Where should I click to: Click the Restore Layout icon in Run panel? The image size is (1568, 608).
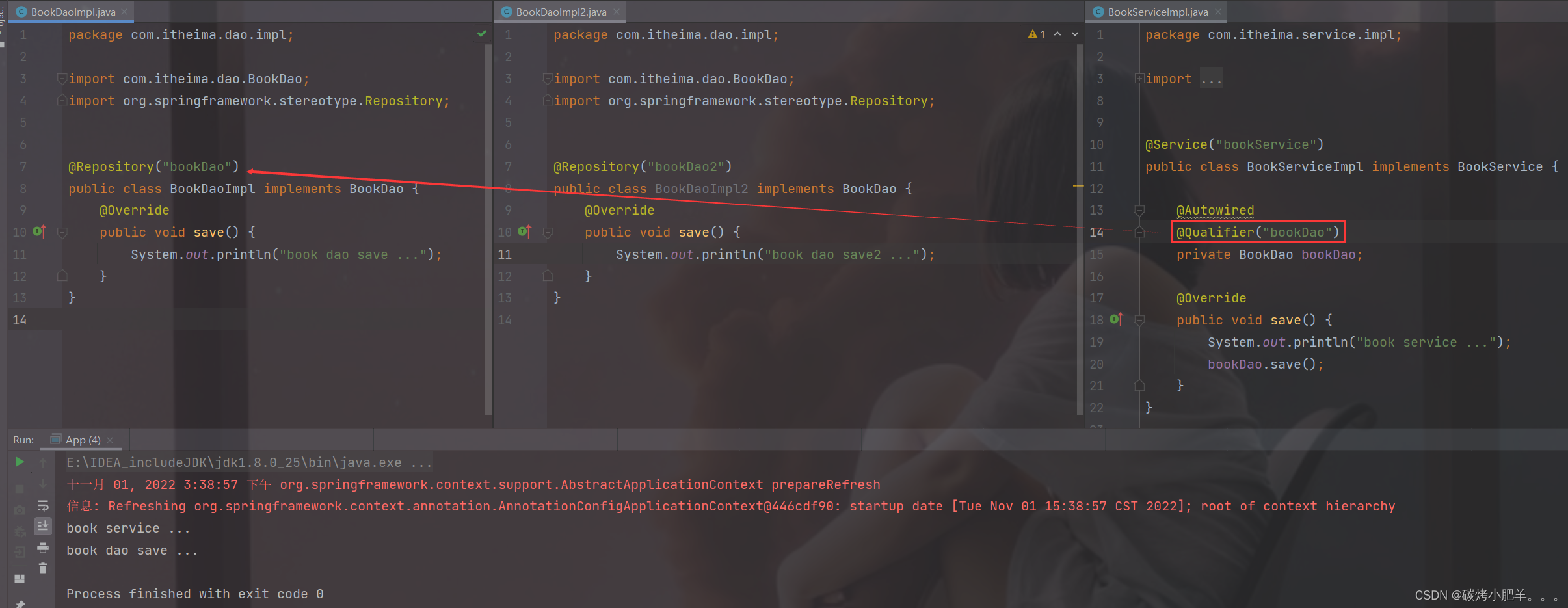[20, 578]
